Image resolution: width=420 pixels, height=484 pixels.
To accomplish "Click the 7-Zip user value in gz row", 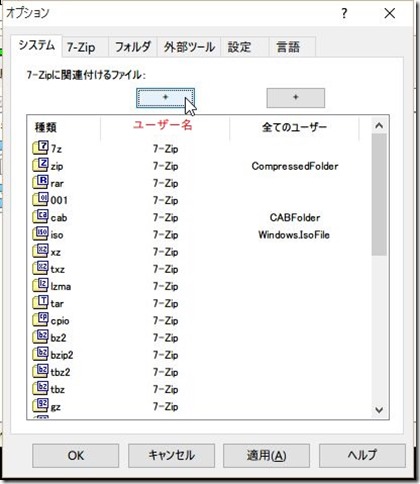I will tap(166, 407).
